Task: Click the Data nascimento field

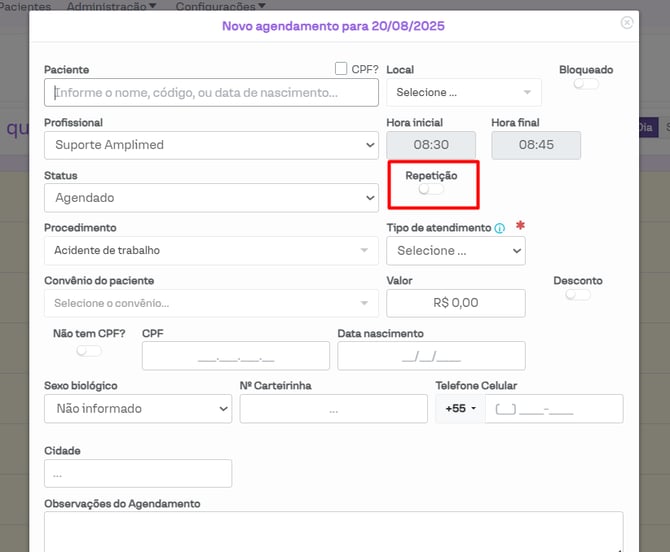Action: point(431,356)
